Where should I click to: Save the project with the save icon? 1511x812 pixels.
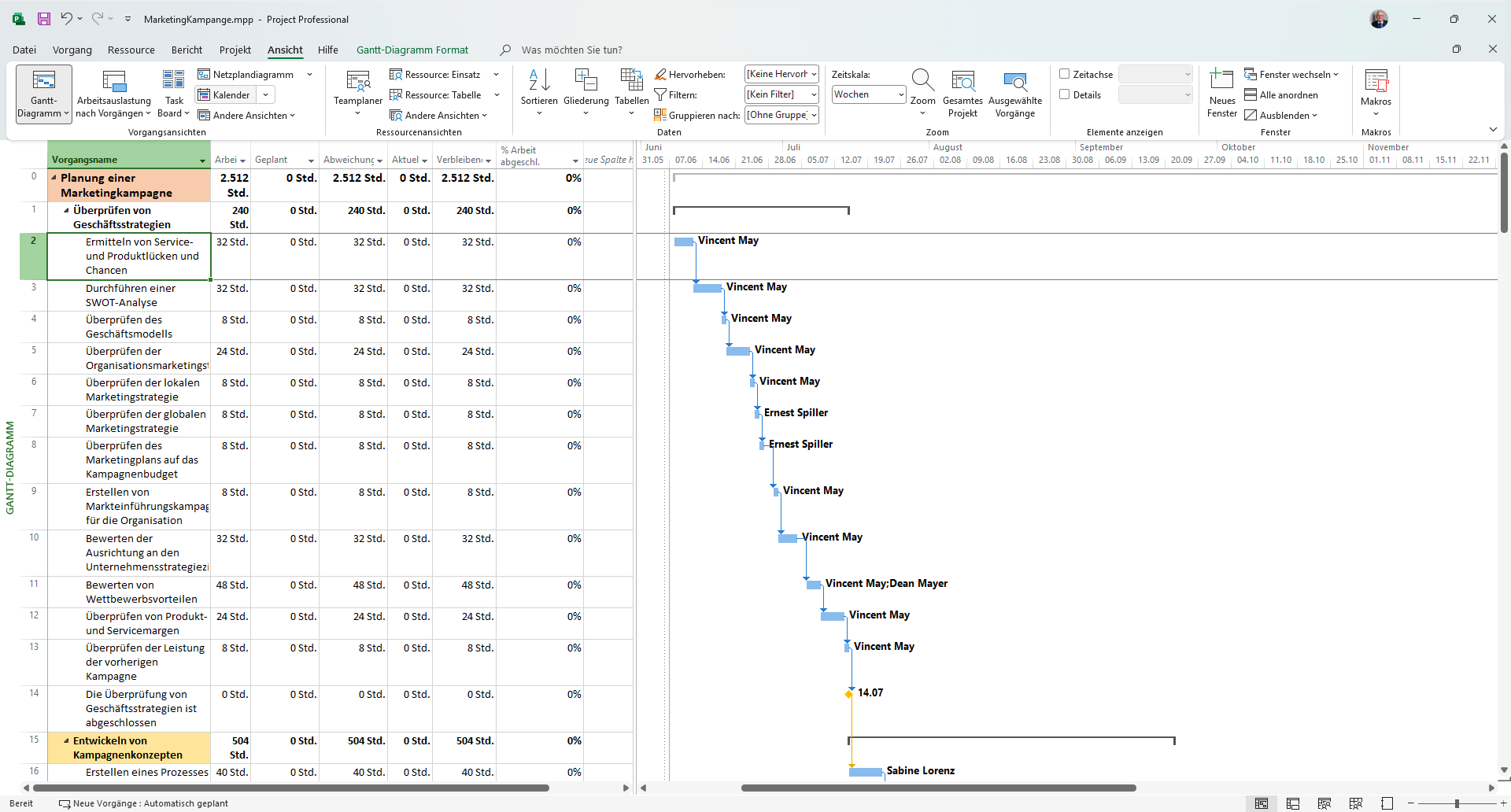click(44, 19)
